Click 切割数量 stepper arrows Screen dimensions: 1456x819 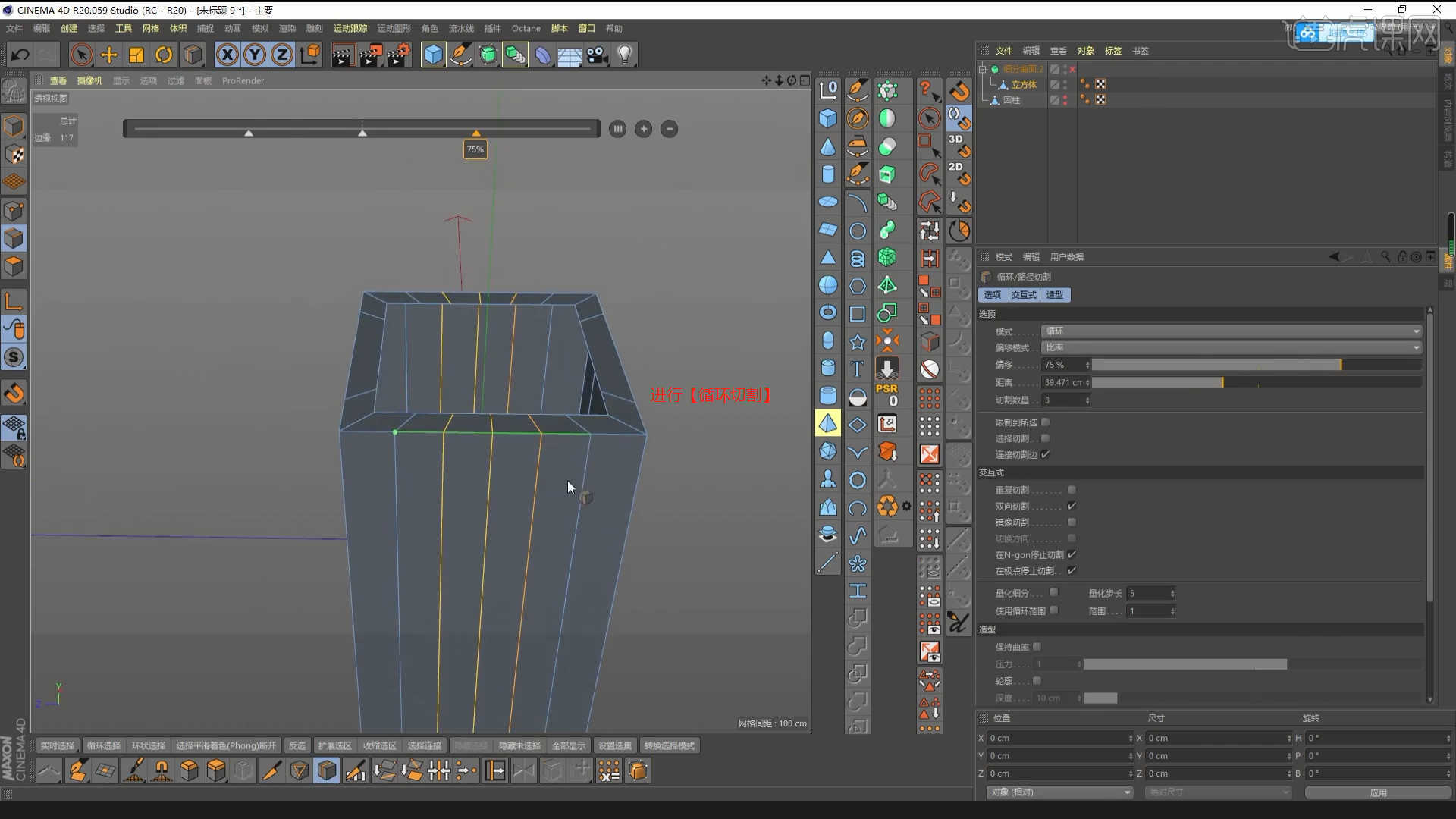point(1087,400)
